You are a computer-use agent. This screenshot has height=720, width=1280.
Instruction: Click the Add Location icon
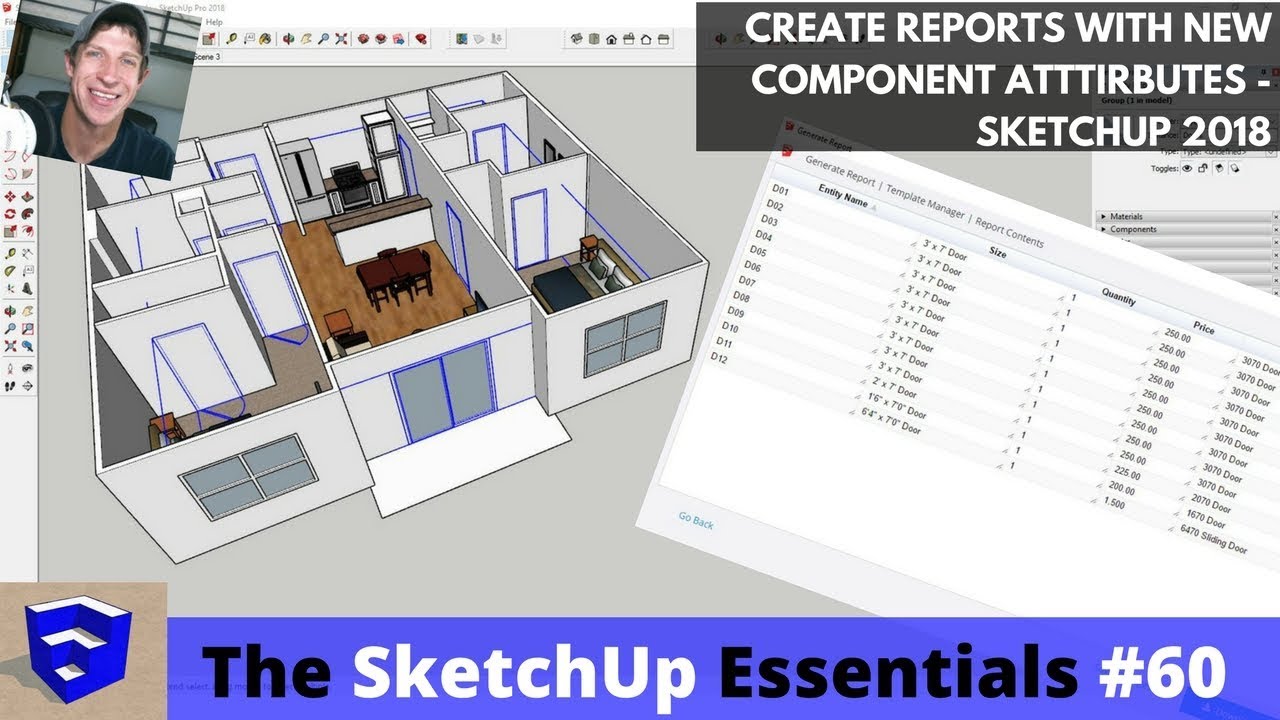[x=461, y=39]
